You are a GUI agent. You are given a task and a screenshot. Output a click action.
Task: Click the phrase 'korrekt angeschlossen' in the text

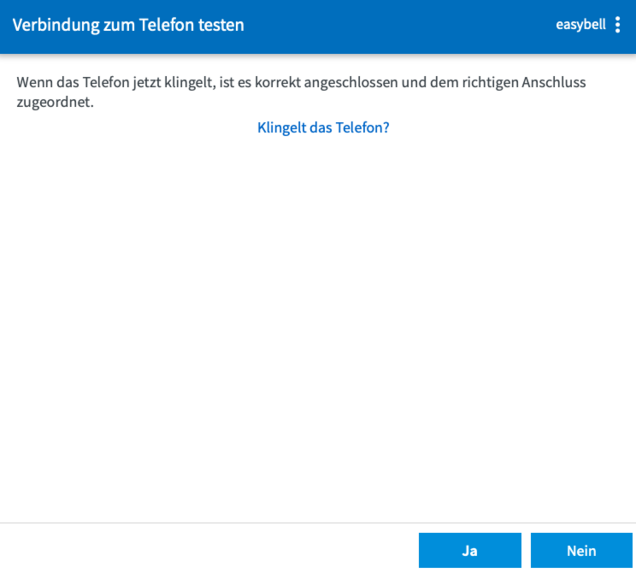coord(326,82)
